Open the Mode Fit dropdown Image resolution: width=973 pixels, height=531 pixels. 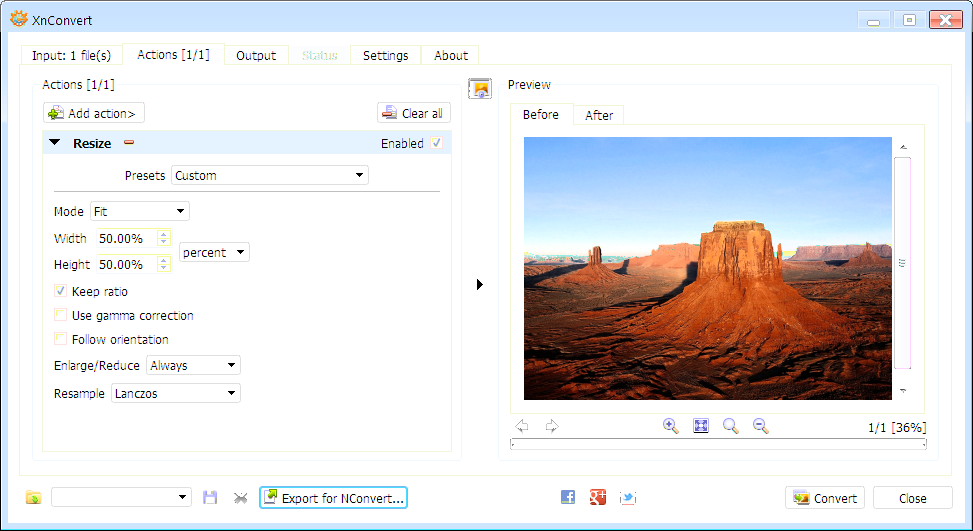tap(140, 212)
